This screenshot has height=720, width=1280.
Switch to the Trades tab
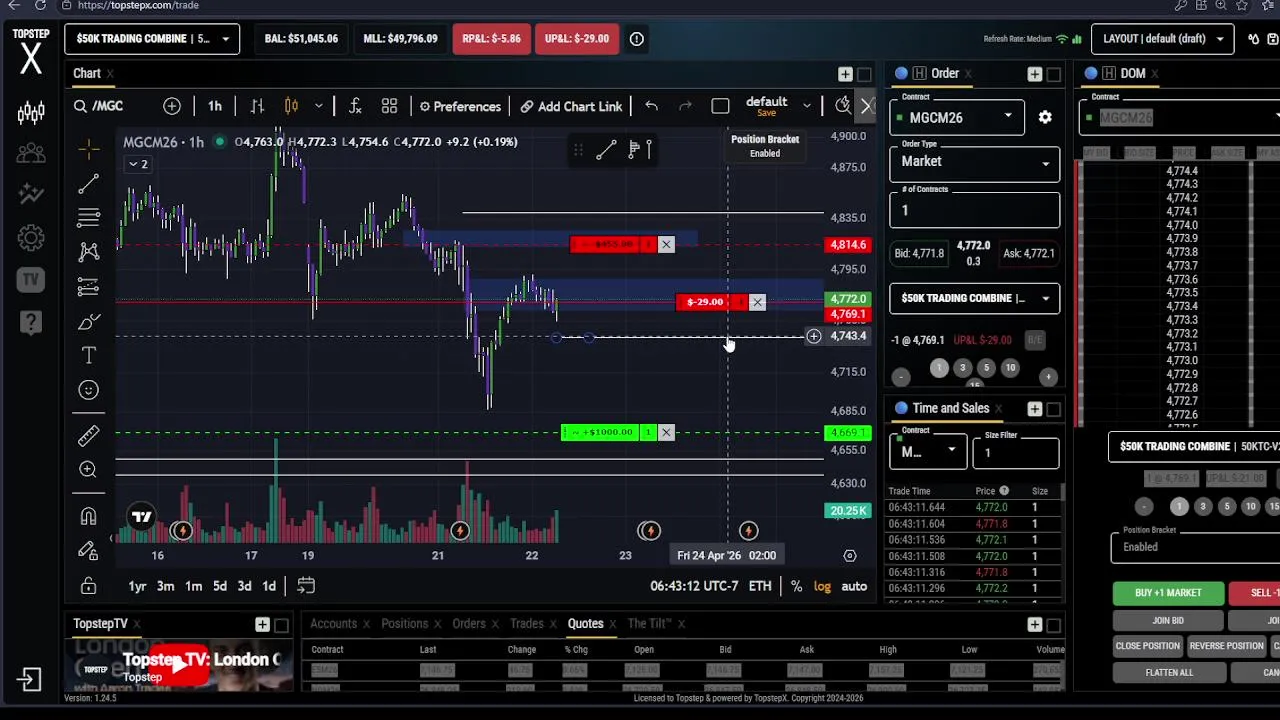[x=527, y=624]
